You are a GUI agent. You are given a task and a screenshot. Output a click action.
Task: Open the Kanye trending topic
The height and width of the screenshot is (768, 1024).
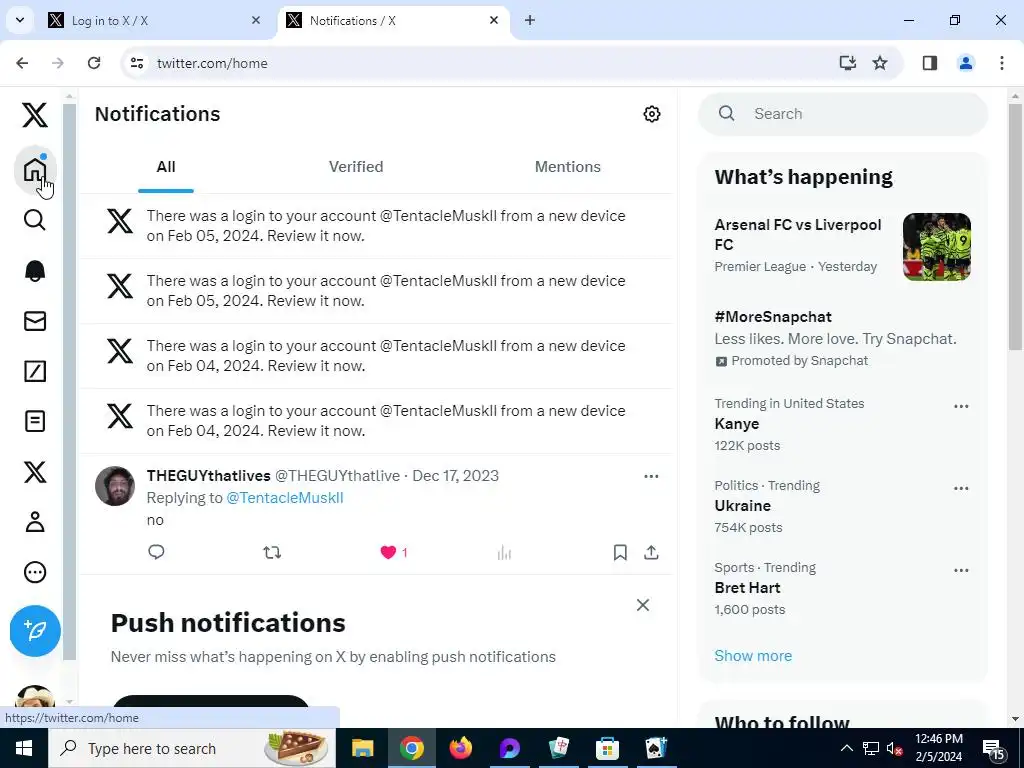pyautogui.click(x=737, y=424)
